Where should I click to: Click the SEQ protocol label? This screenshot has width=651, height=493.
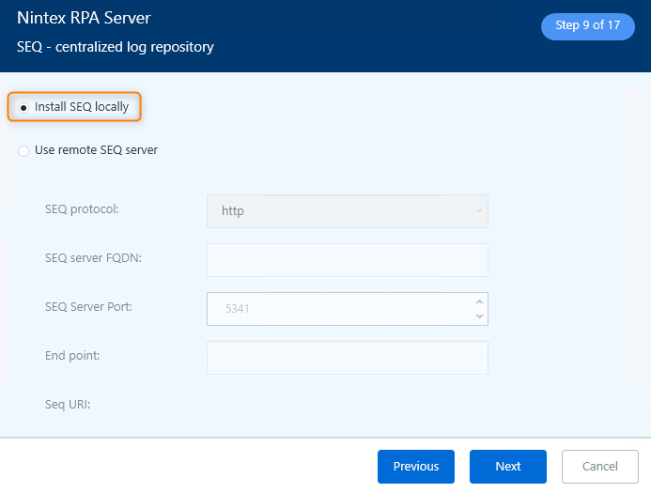(x=82, y=209)
